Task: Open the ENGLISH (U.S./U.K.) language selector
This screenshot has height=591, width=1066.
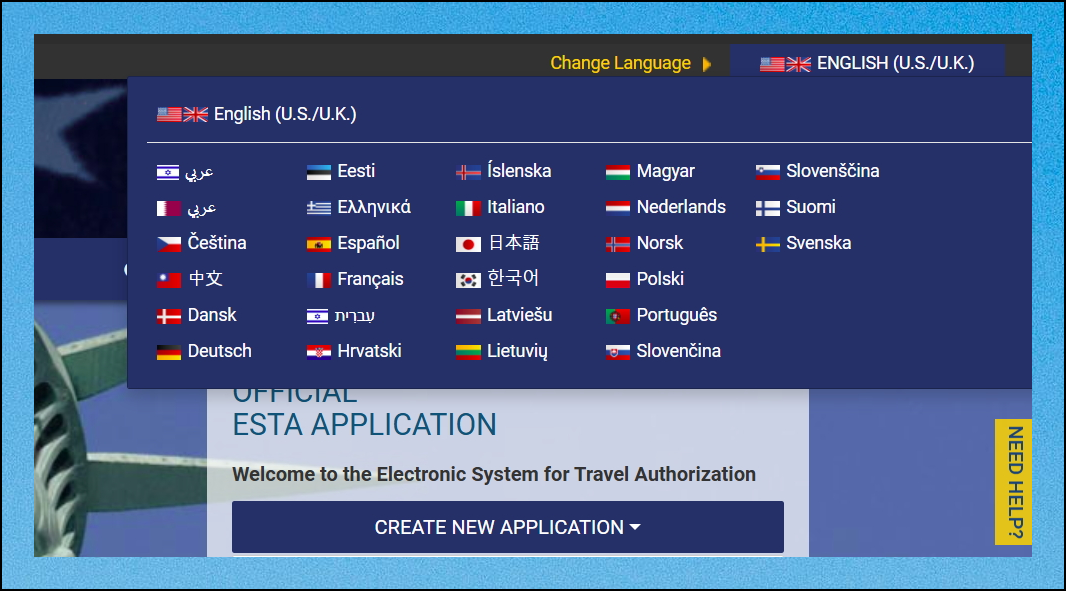Action: [x=867, y=63]
